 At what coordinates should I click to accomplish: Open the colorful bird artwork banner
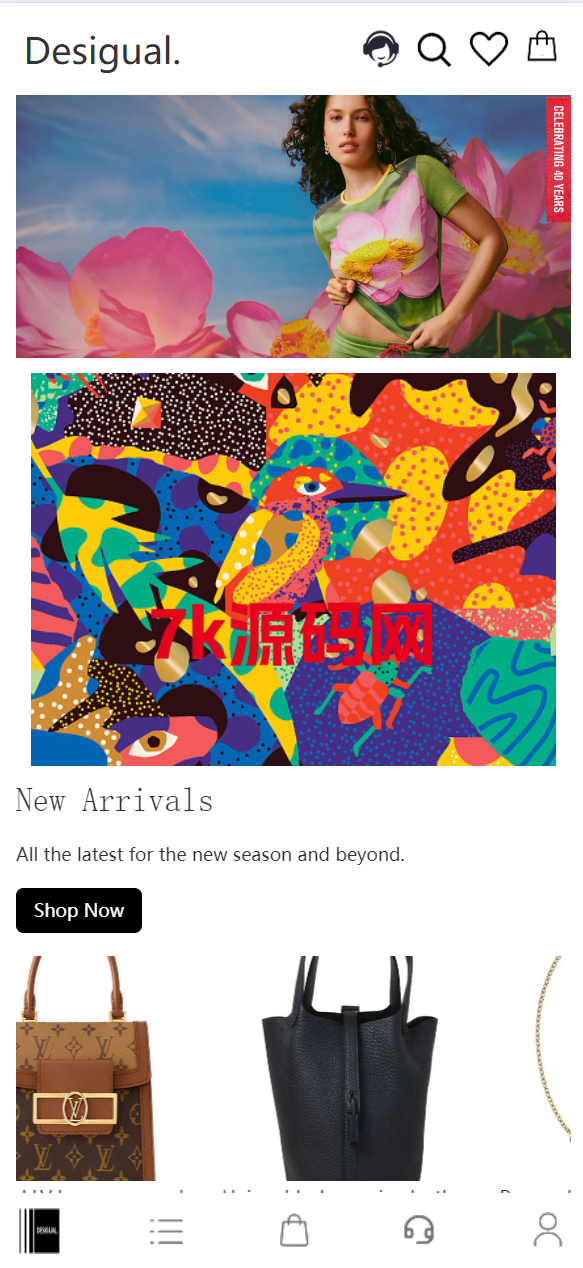click(x=293, y=570)
